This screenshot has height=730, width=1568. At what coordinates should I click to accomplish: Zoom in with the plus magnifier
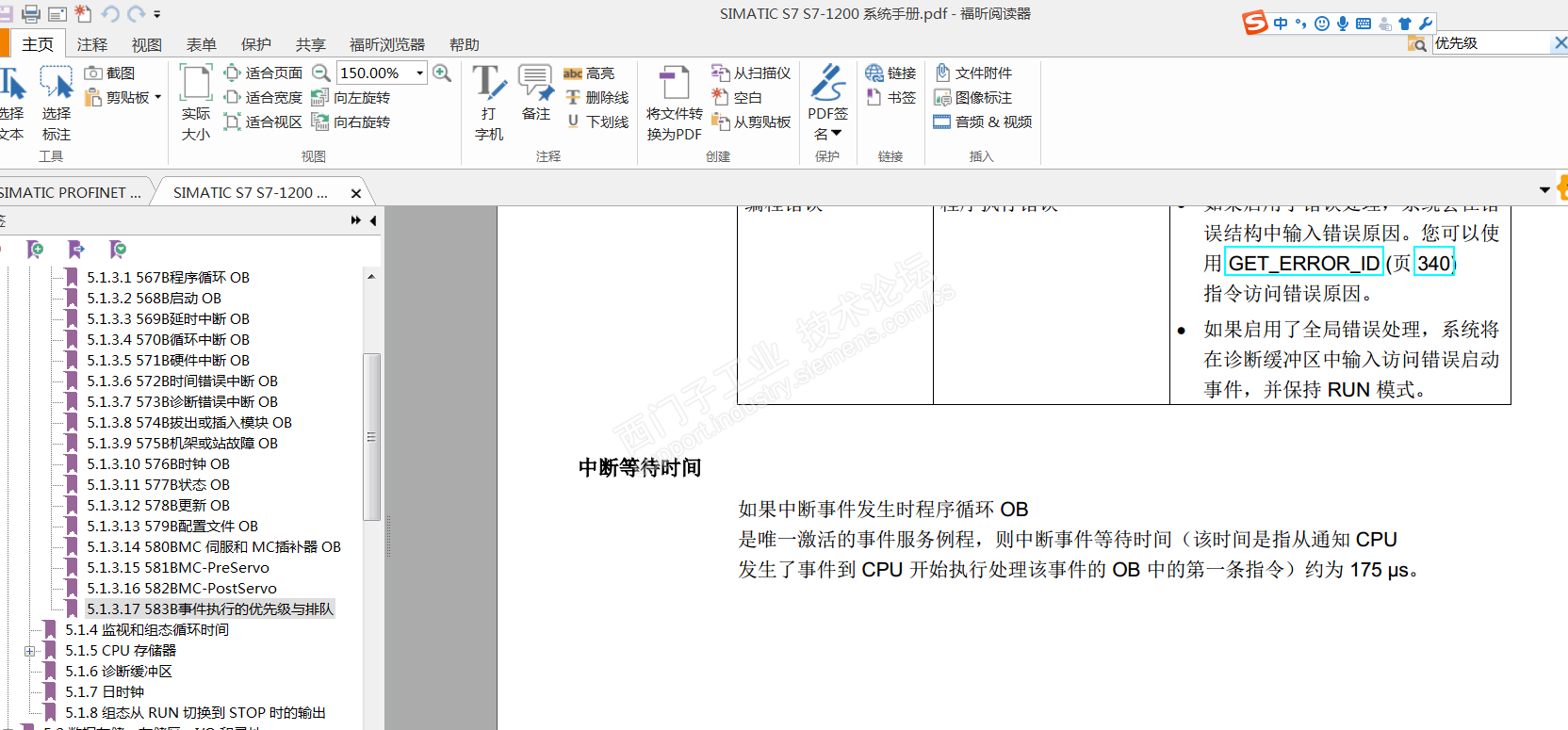(x=442, y=73)
